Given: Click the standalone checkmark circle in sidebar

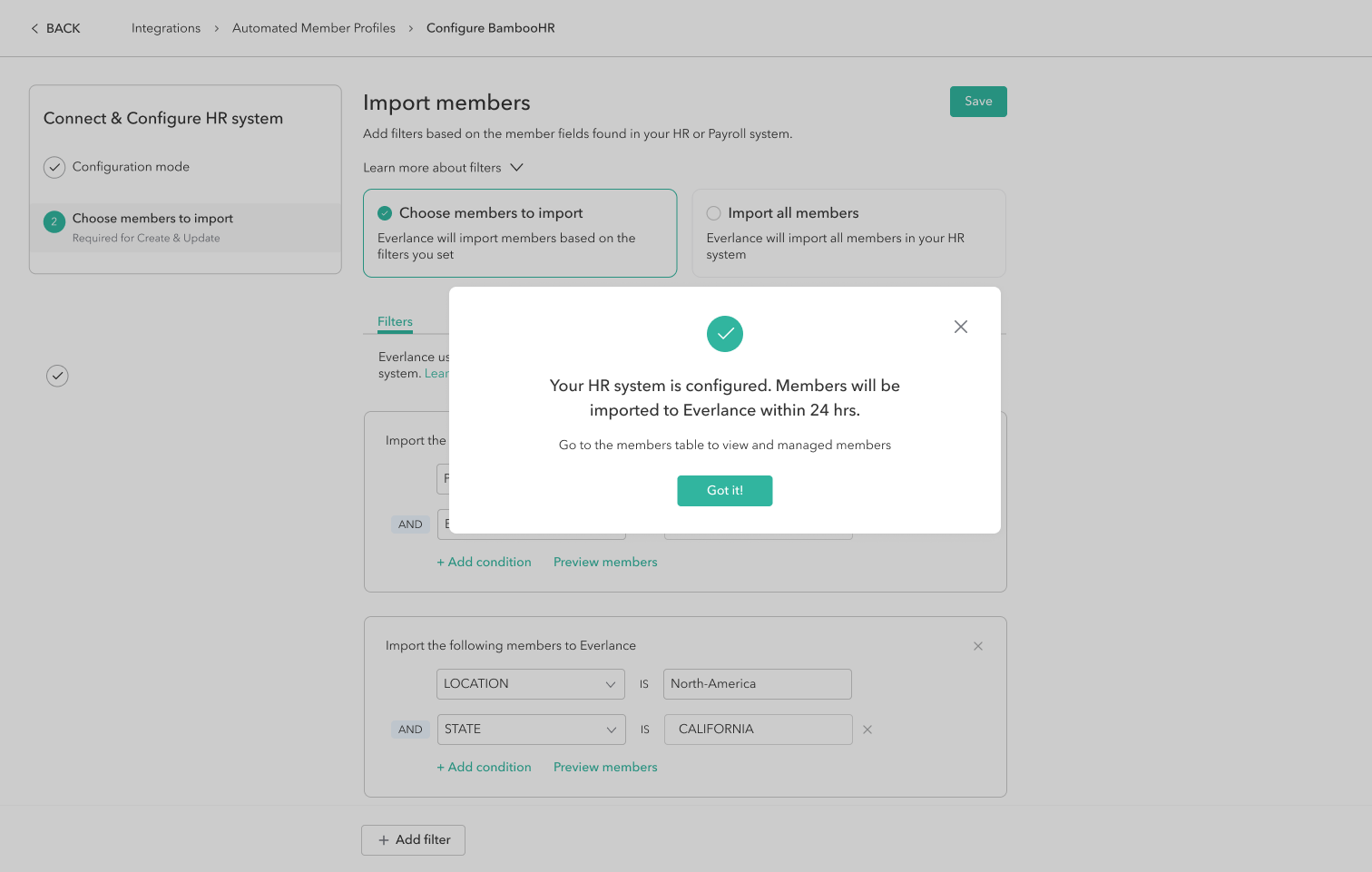Looking at the screenshot, I should (x=57, y=376).
